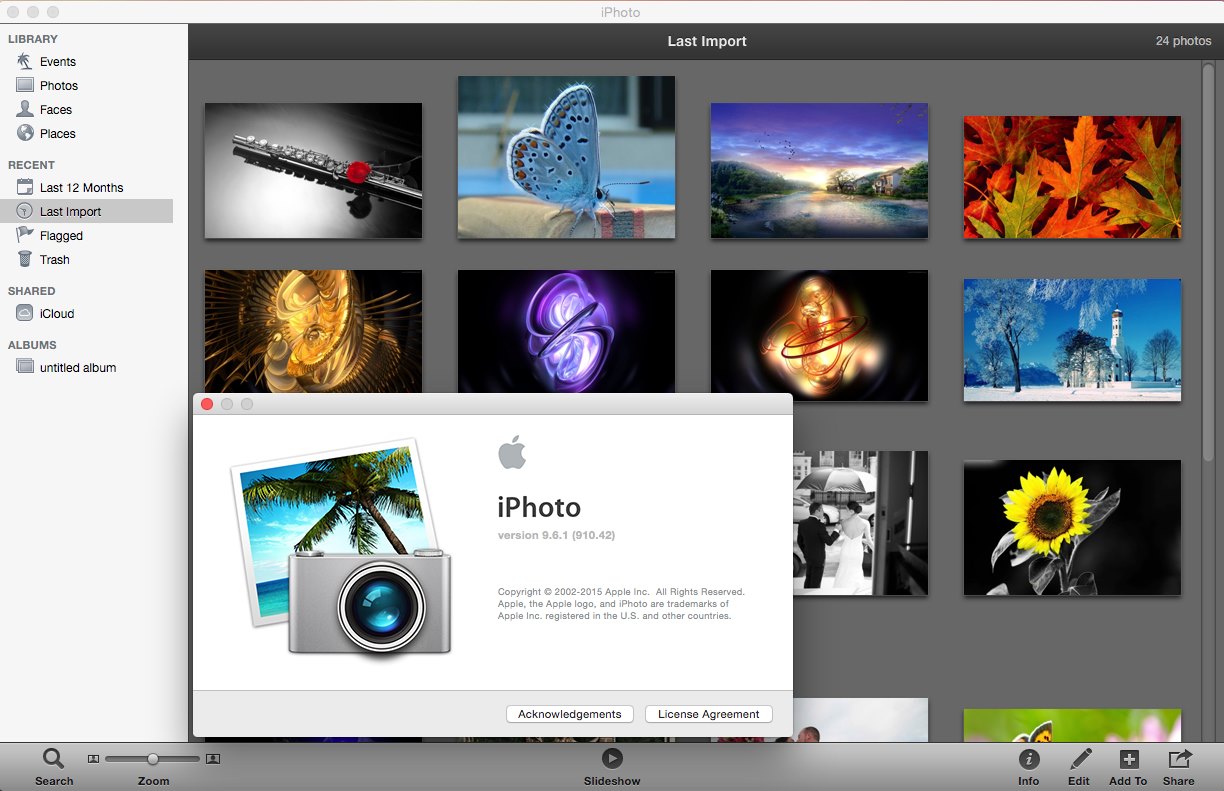
Task: Click the photo grid vertical scrollbar
Action: coord(1209,260)
